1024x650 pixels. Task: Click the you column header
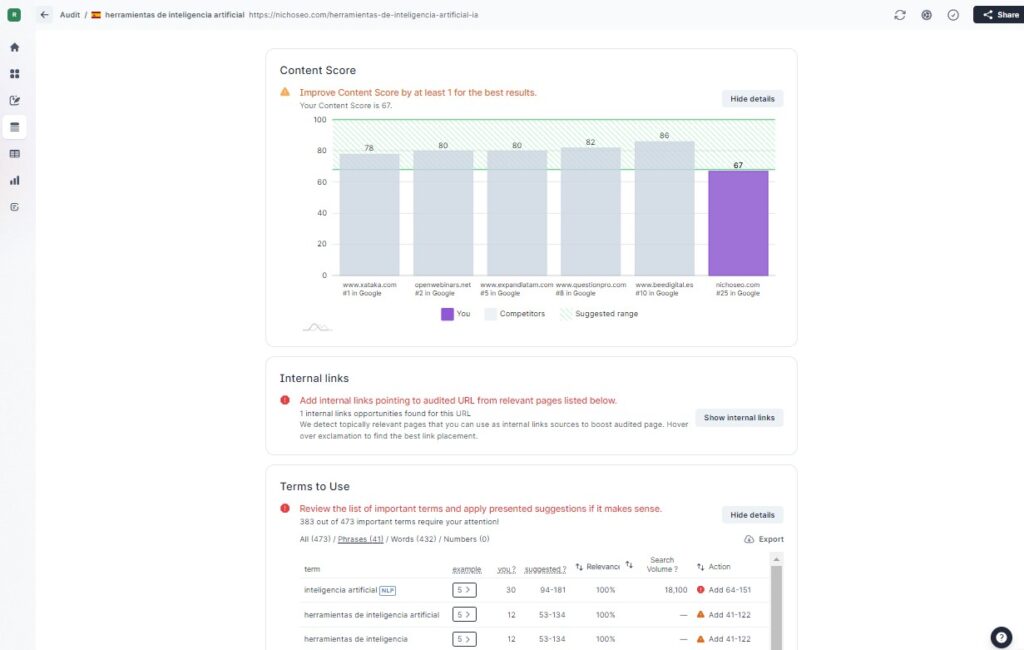(x=506, y=569)
